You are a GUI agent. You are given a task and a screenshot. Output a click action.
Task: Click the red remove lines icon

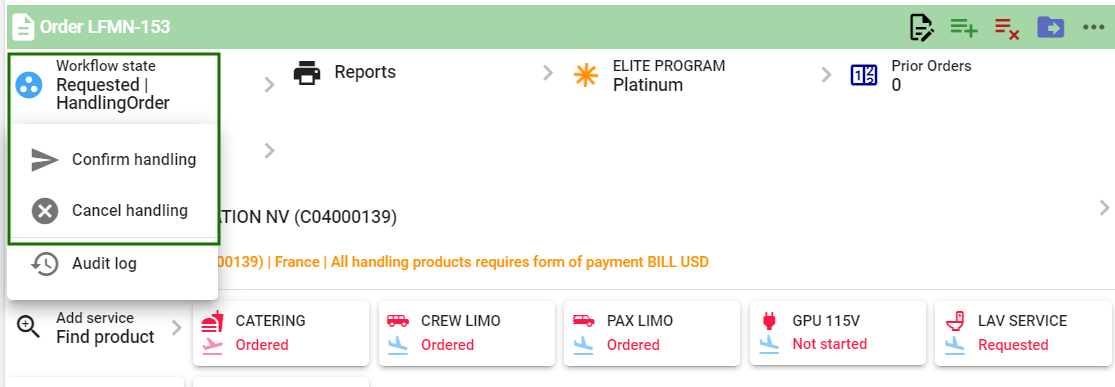pyautogui.click(x=1007, y=28)
